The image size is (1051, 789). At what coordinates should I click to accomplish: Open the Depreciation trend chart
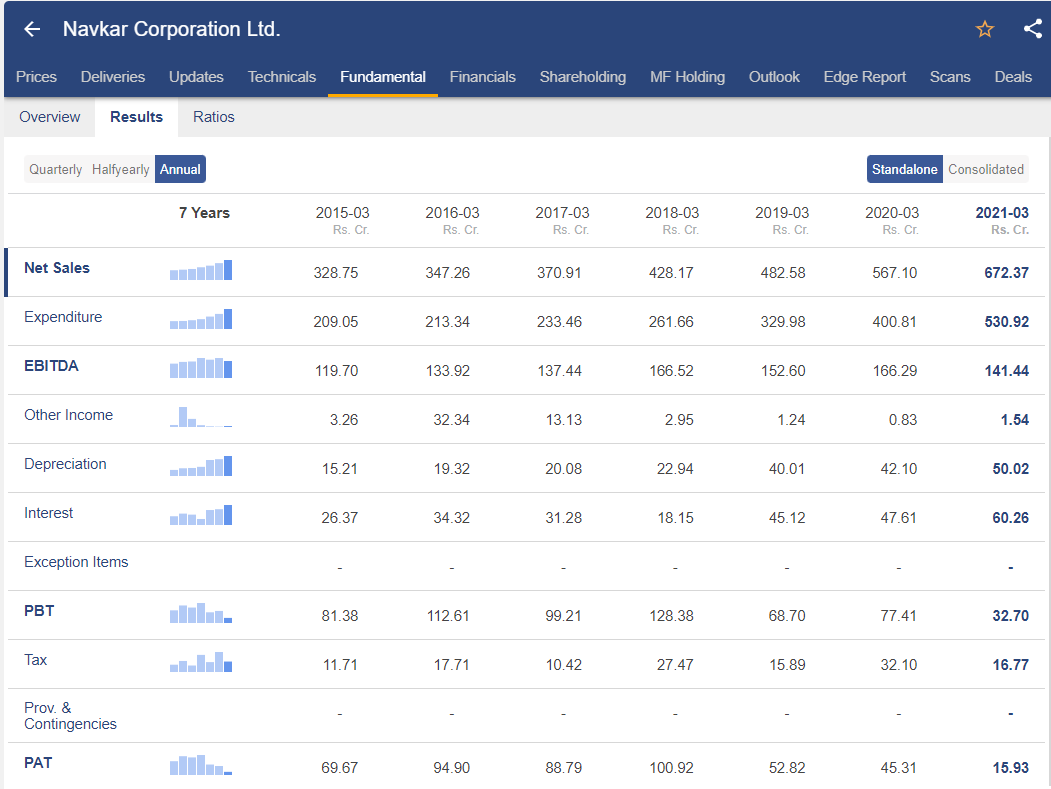click(x=200, y=465)
